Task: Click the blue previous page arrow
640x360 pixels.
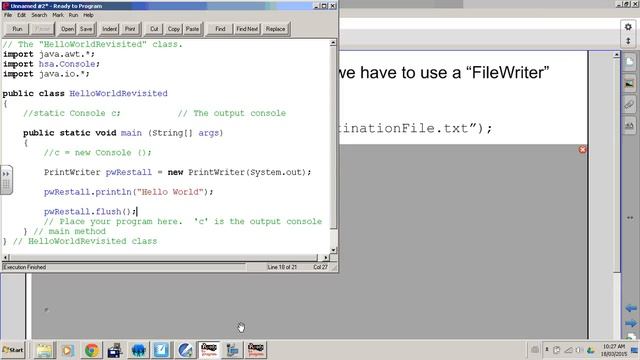Action: 631,308
